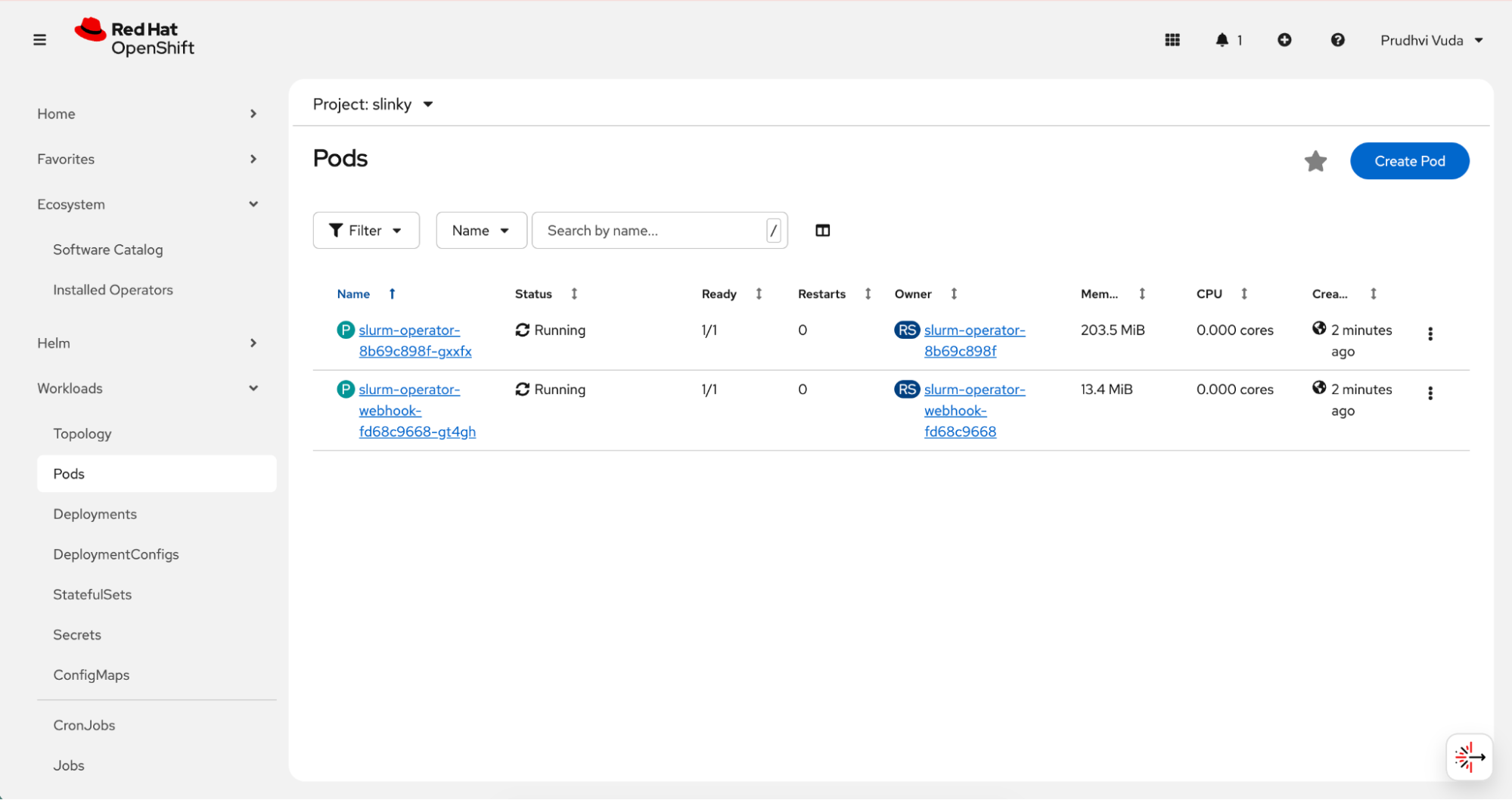Open the manage columns icon
Screen dimensions: 1512x800
click(823, 231)
